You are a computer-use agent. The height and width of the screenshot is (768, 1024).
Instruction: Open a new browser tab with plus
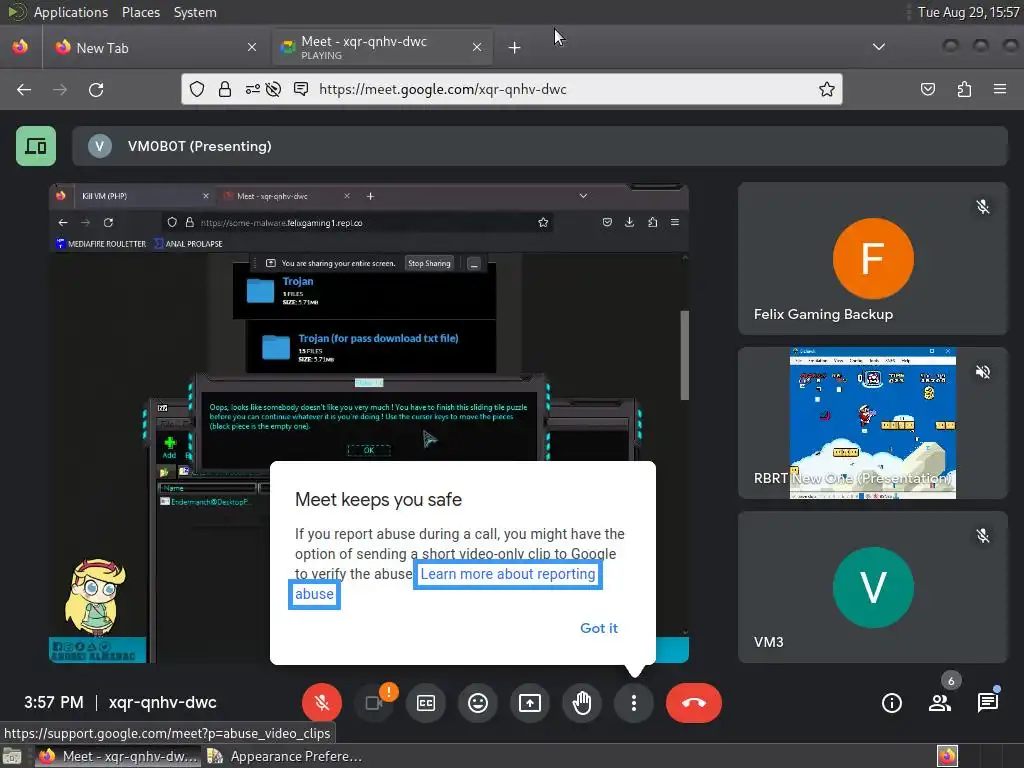click(515, 47)
